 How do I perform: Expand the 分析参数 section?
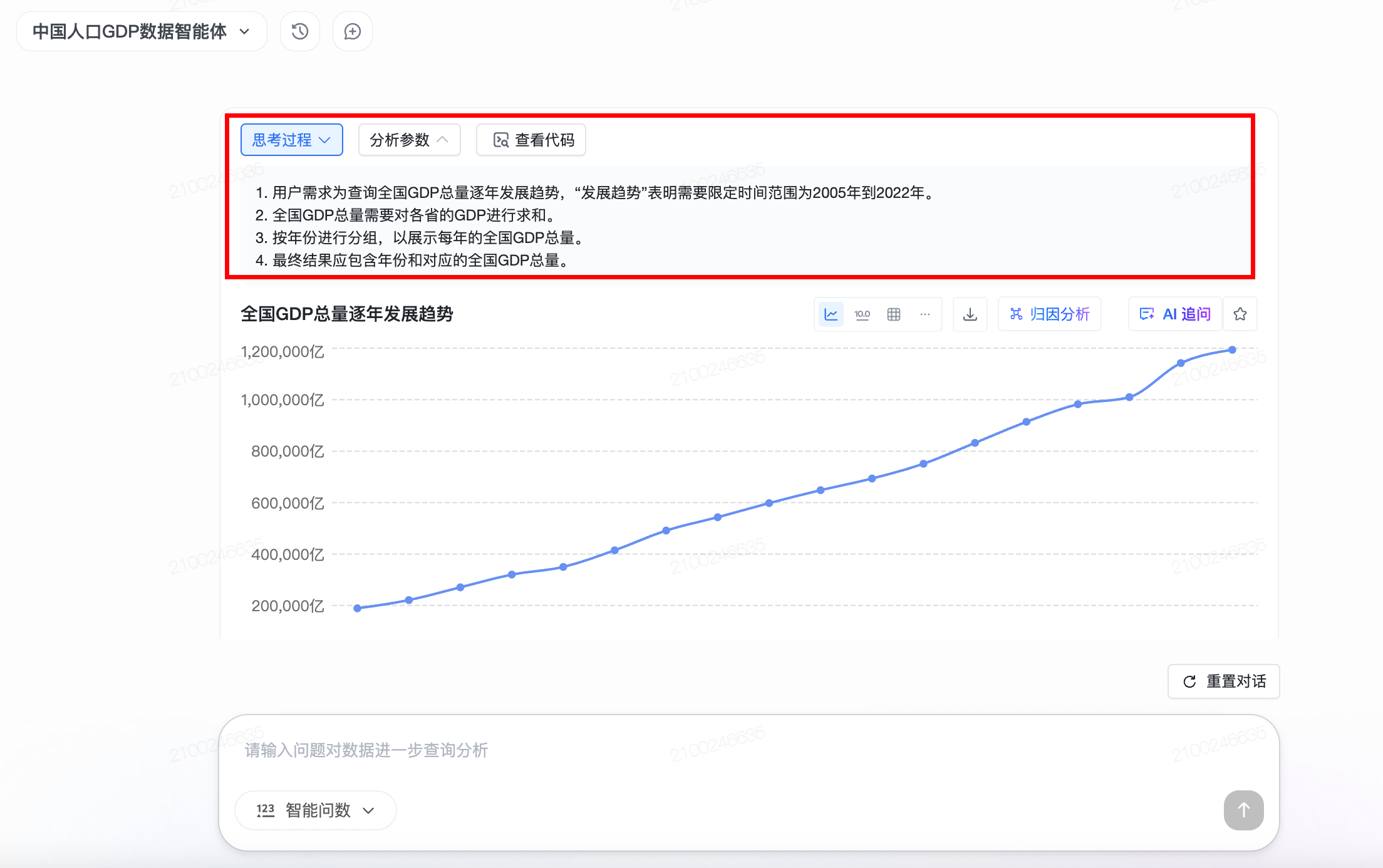point(410,140)
